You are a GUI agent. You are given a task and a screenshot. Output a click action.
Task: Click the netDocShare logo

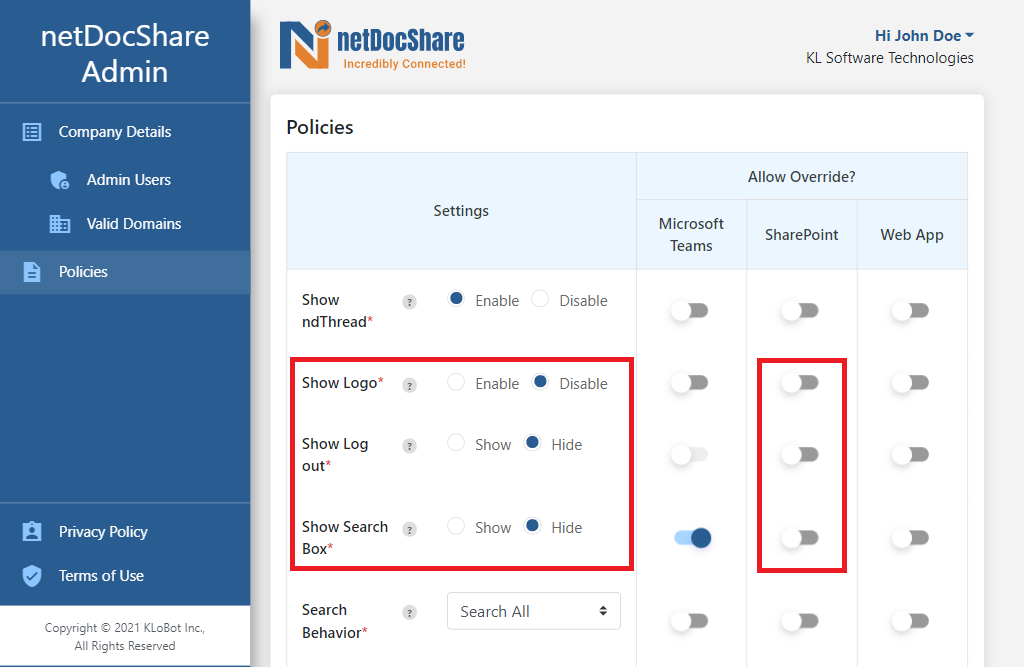click(372, 44)
